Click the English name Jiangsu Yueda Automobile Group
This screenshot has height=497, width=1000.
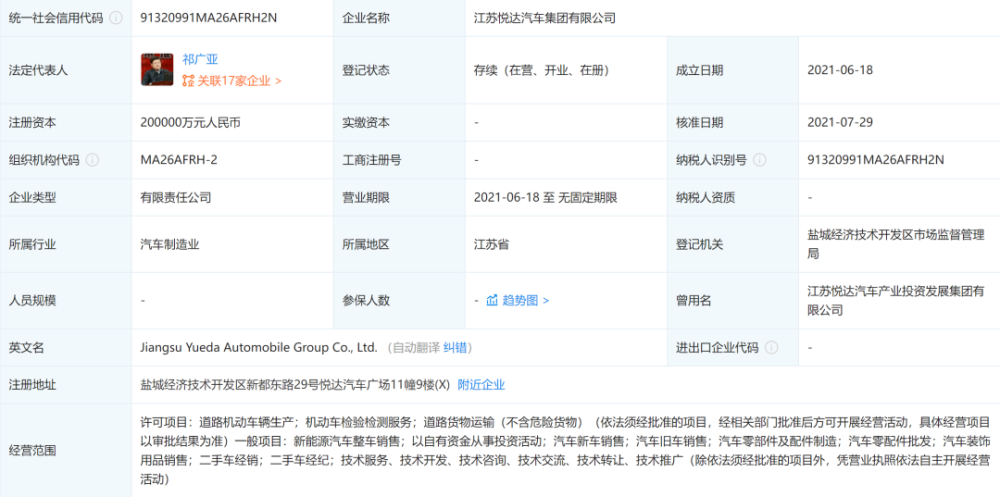click(x=260, y=348)
